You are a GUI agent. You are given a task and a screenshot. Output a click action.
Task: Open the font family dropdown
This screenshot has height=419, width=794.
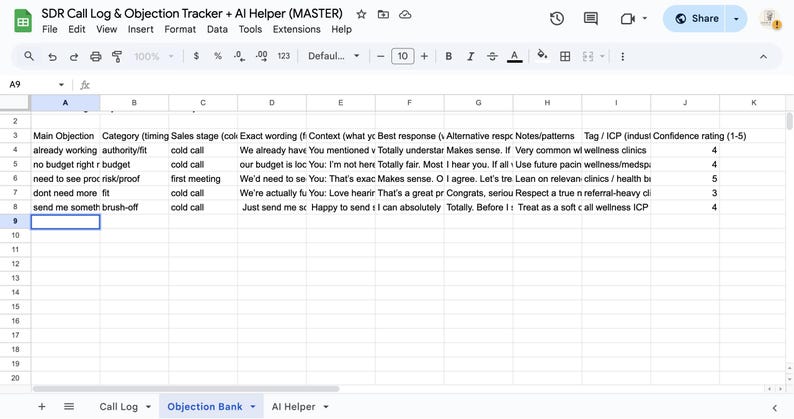click(334, 56)
